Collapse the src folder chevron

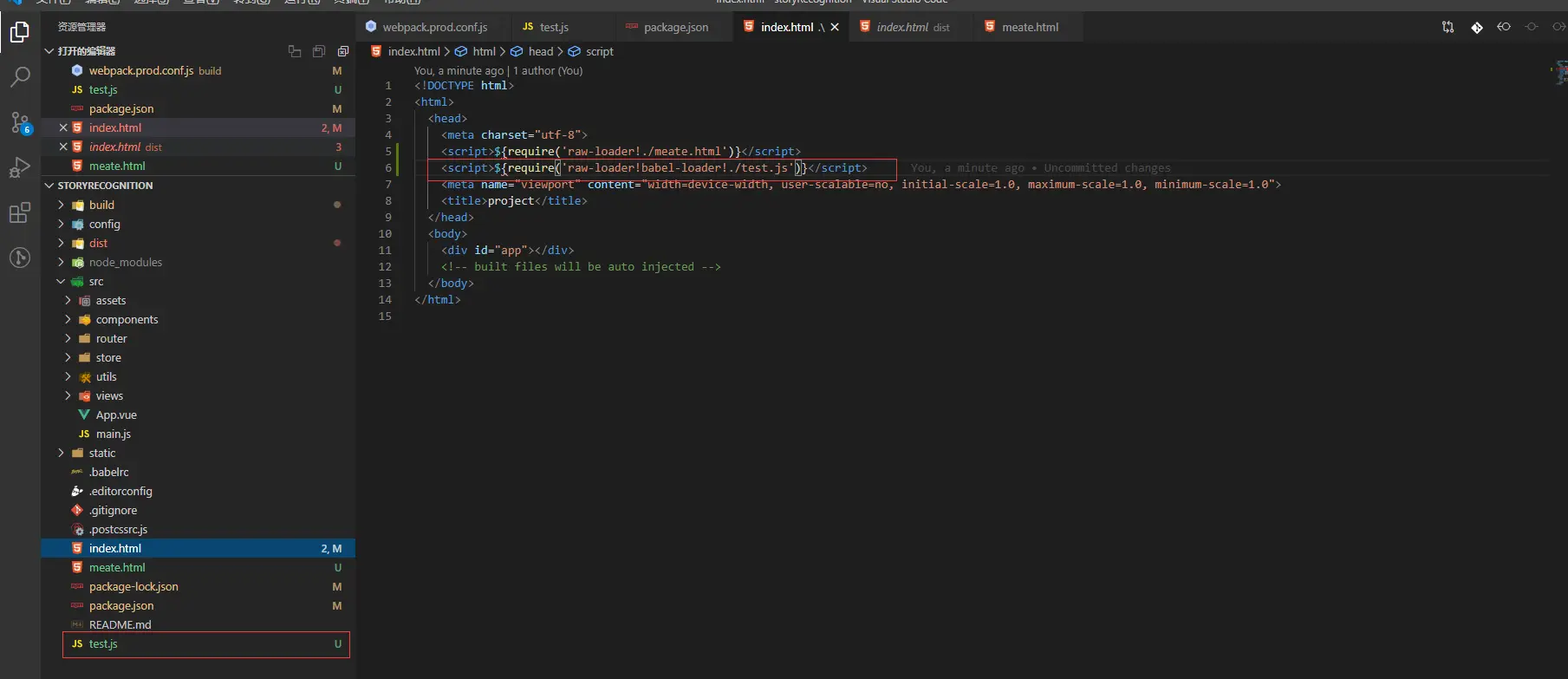[61, 281]
